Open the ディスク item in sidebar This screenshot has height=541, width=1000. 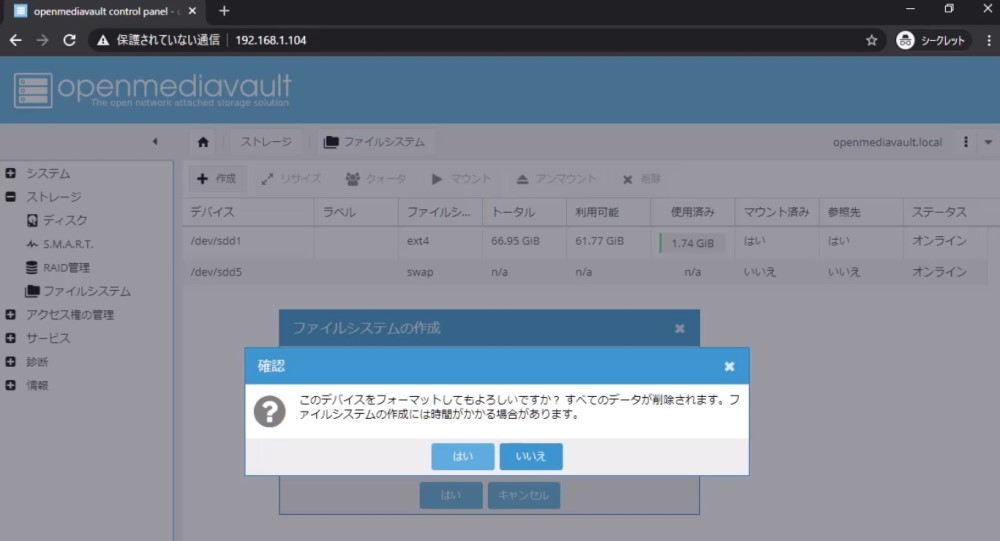point(64,220)
